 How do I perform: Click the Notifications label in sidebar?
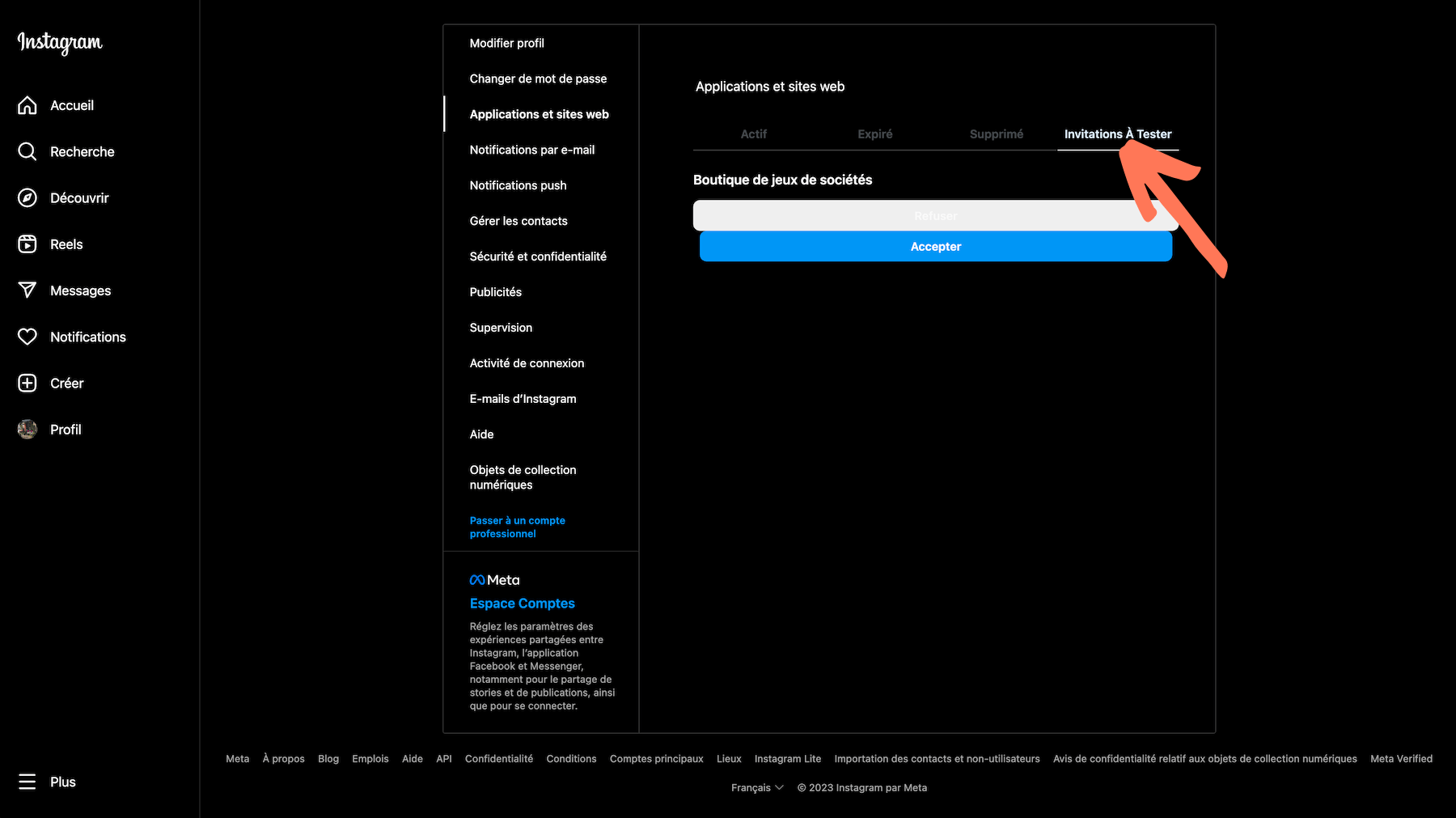88,337
